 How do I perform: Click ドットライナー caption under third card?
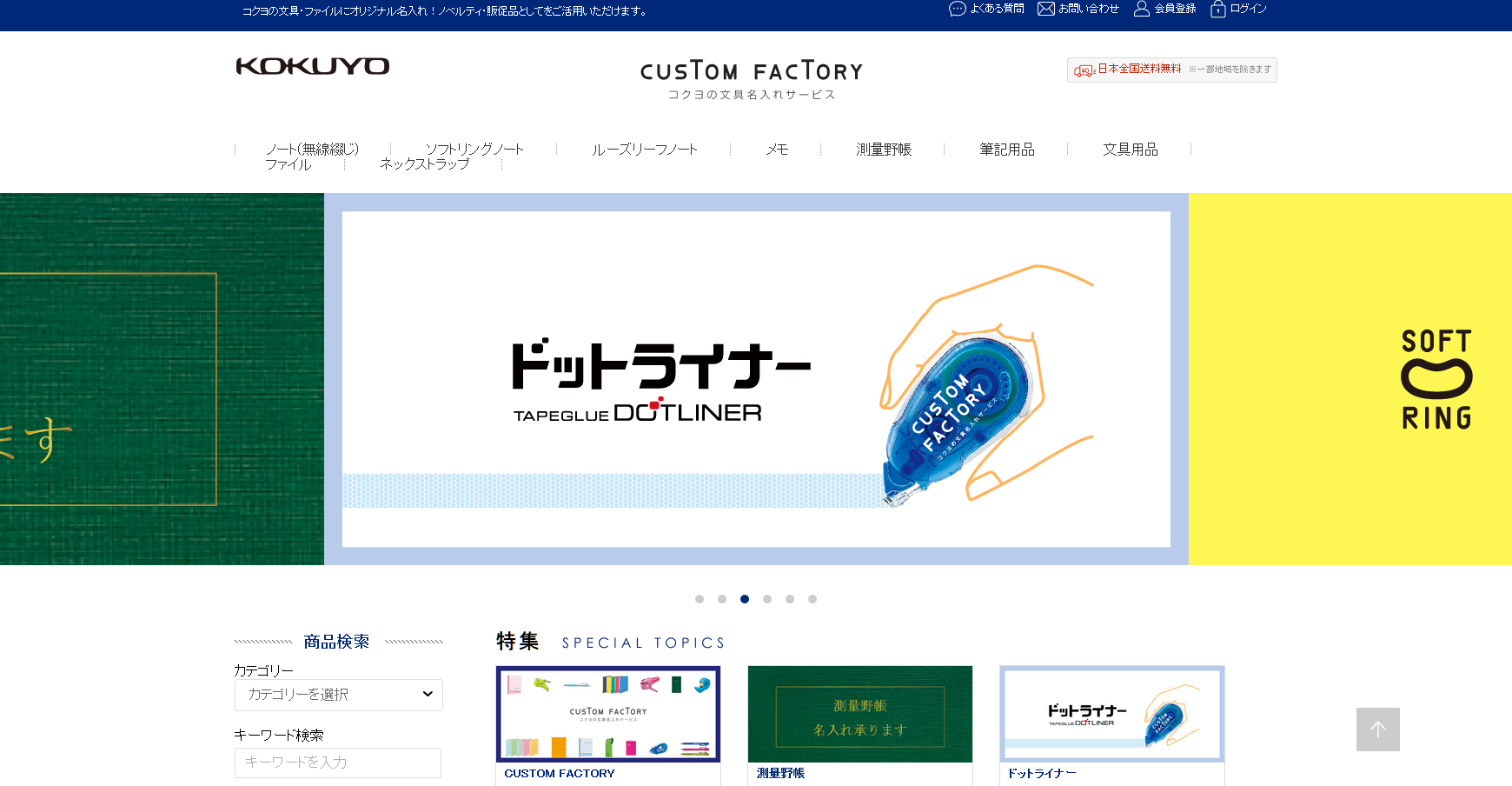[1042, 773]
